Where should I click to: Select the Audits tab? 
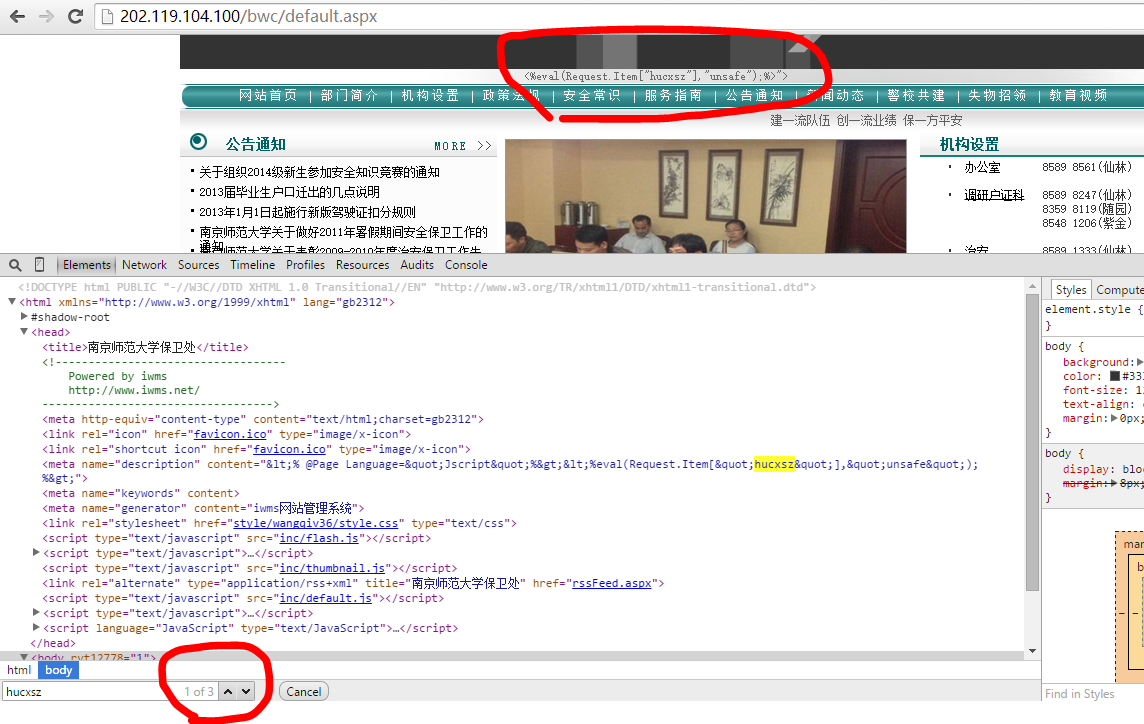click(417, 265)
